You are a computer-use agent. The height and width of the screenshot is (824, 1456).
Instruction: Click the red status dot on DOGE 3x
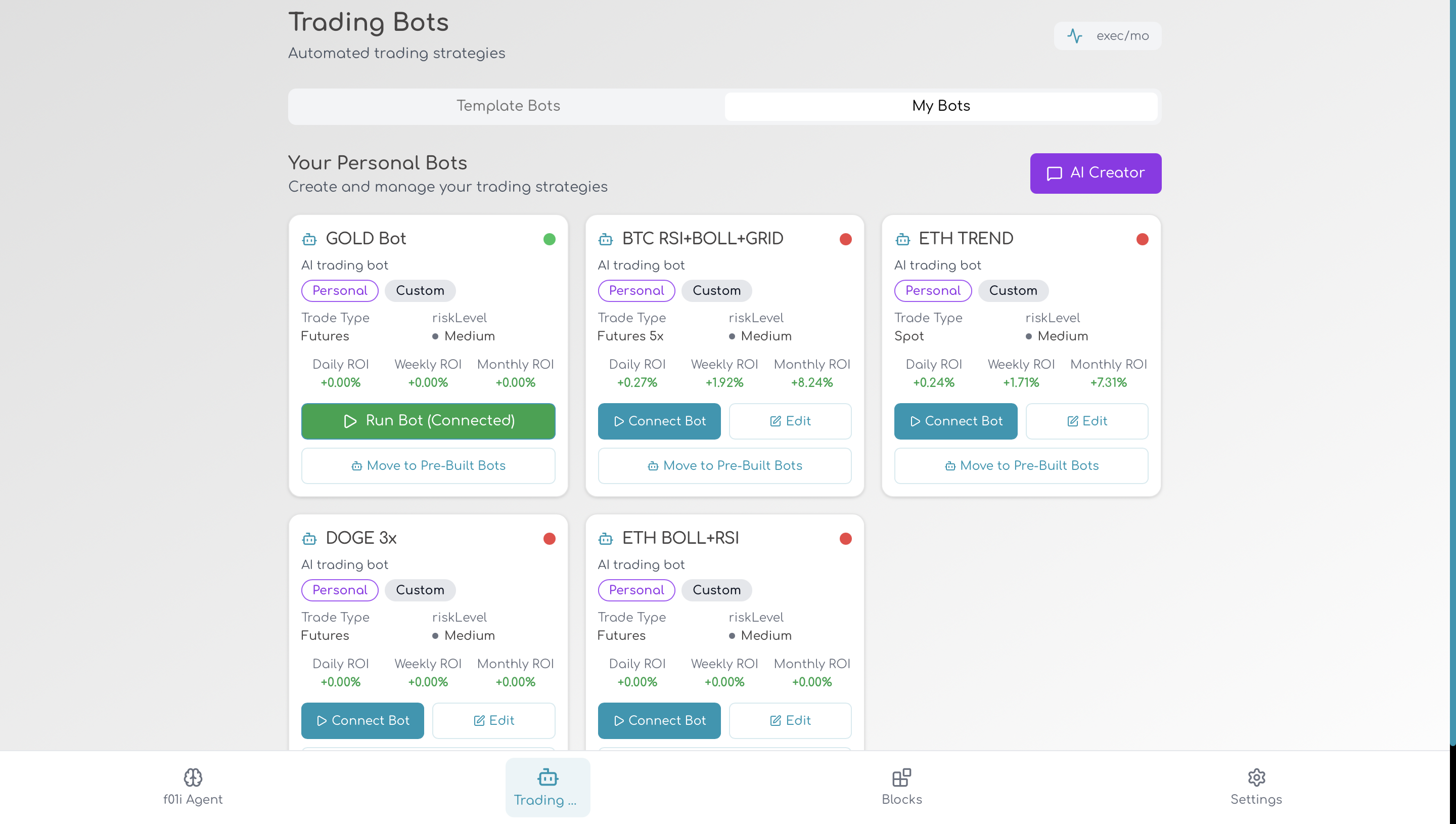coord(549,539)
